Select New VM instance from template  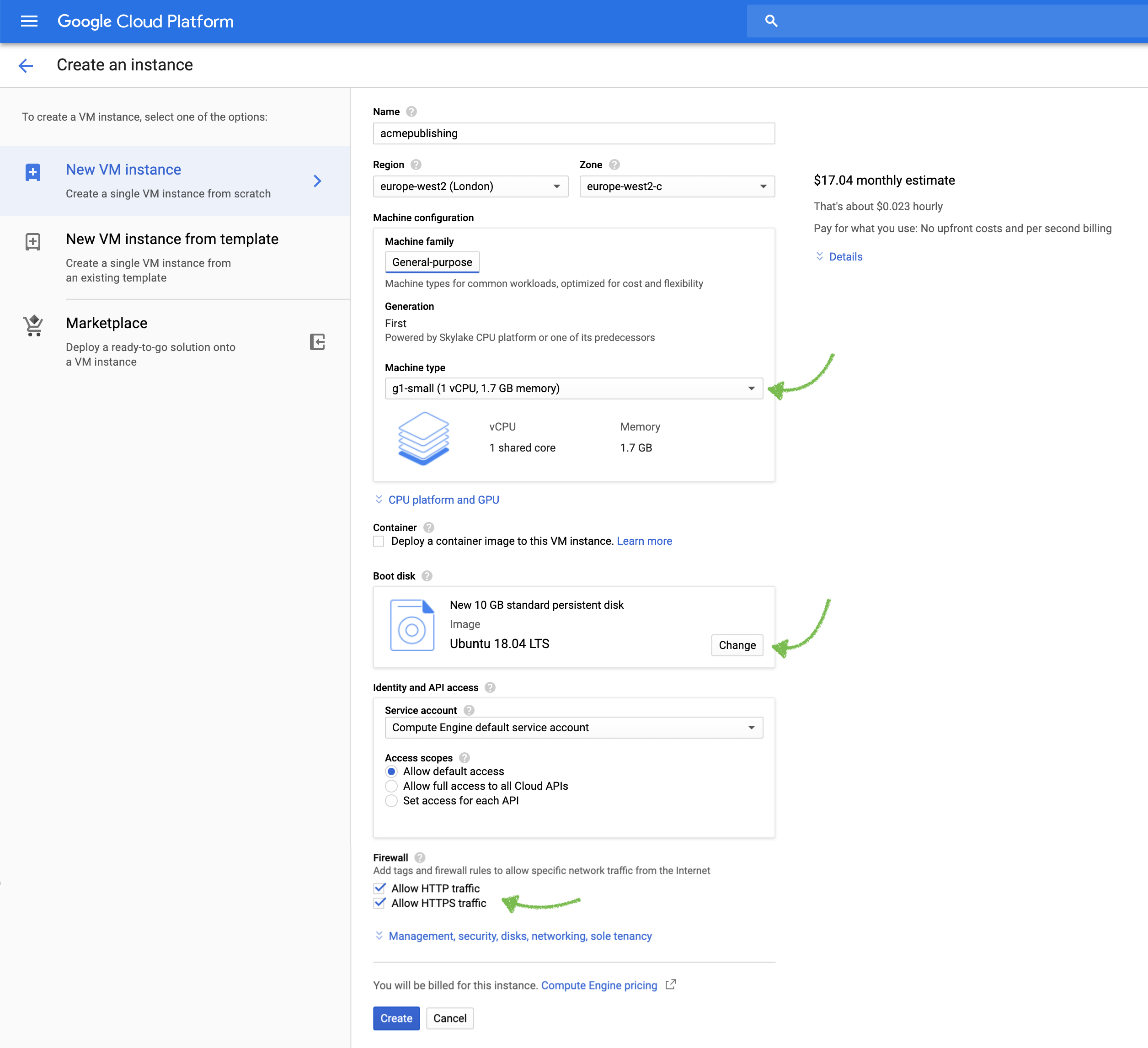pos(172,239)
